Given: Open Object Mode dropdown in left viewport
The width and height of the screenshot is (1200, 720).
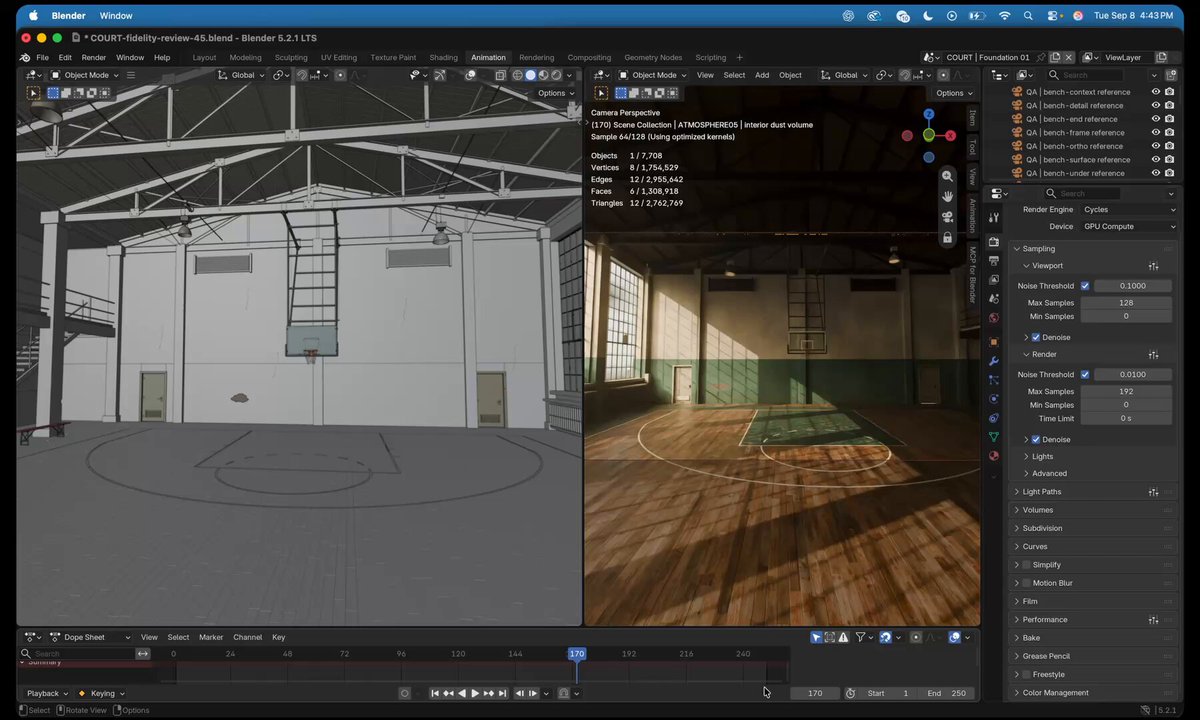Looking at the screenshot, I should [84, 75].
